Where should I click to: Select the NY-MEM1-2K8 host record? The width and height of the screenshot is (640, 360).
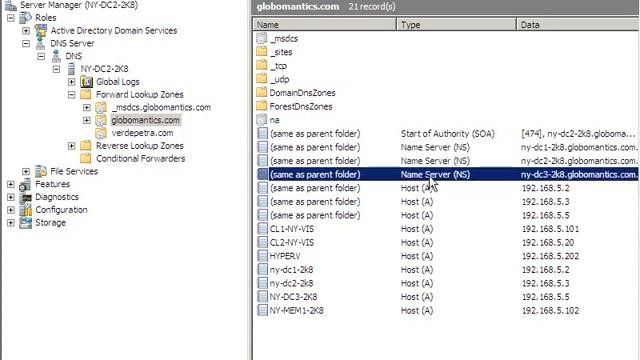[447, 310]
